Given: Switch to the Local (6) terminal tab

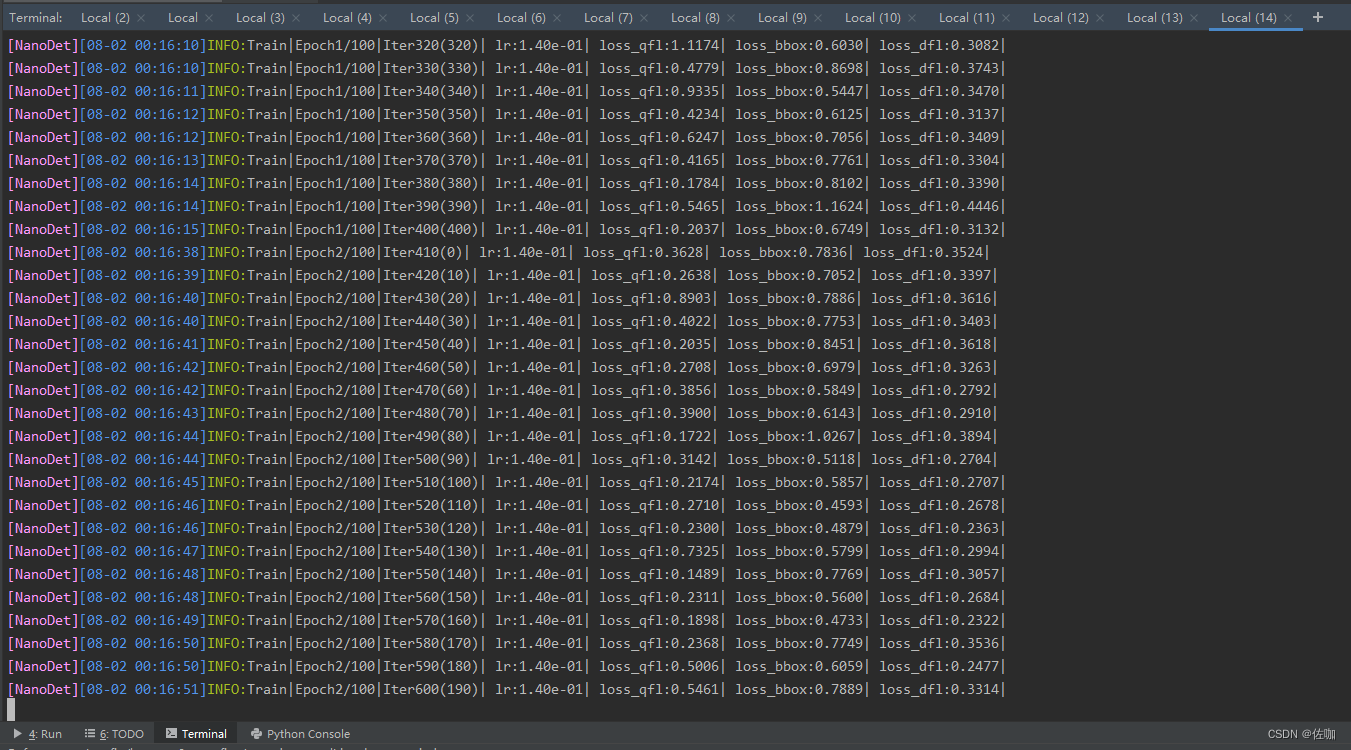Looking at the screenshot, I should pos(521,18).
